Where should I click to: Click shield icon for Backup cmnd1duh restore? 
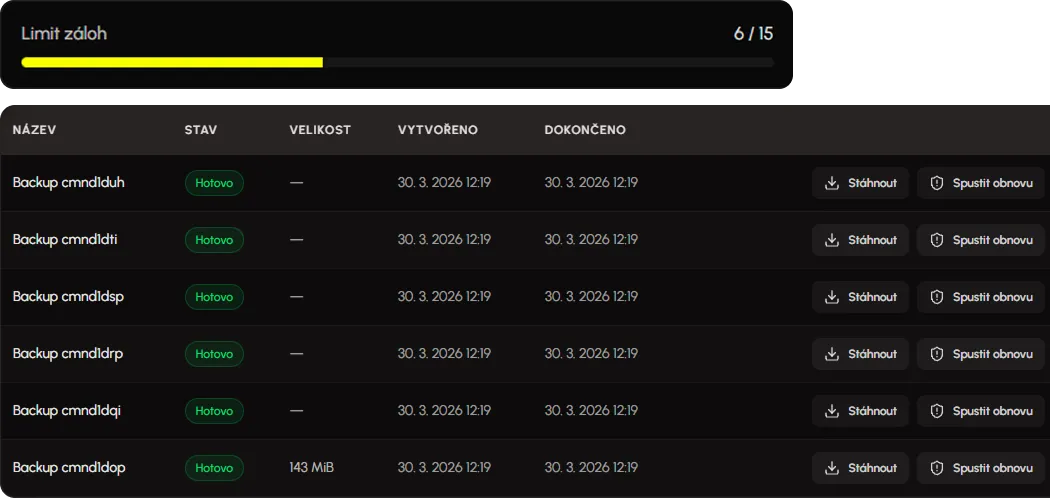pyautogui.click(x=937, y=183)
